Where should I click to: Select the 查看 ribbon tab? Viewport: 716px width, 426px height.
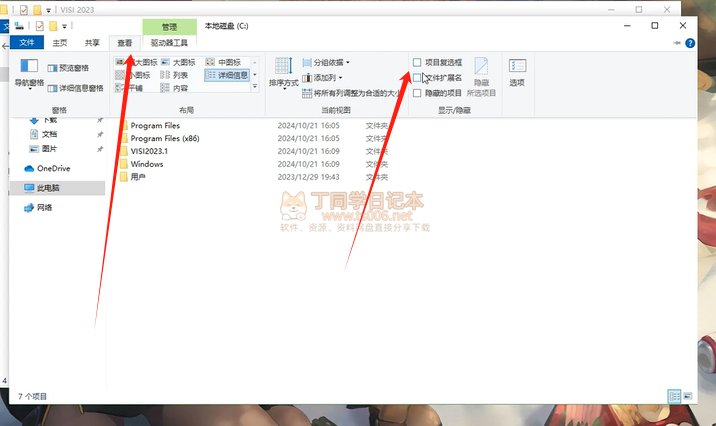pos(124,42)
